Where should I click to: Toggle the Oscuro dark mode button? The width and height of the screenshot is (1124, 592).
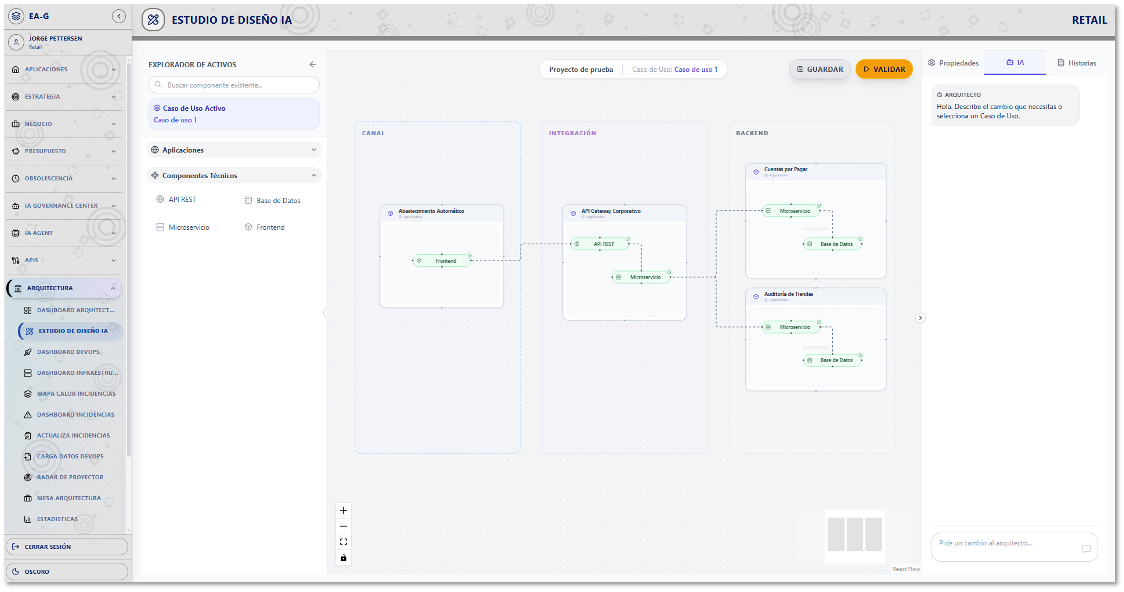68,572
